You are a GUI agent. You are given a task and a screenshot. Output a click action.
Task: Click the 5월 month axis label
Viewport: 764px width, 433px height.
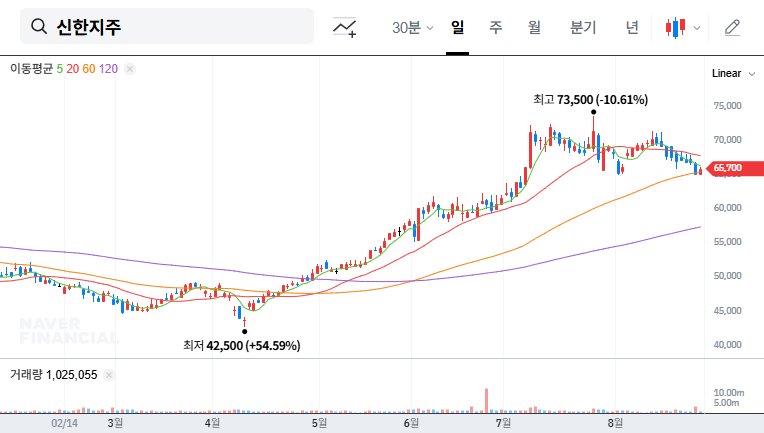(x=319, y=423)
